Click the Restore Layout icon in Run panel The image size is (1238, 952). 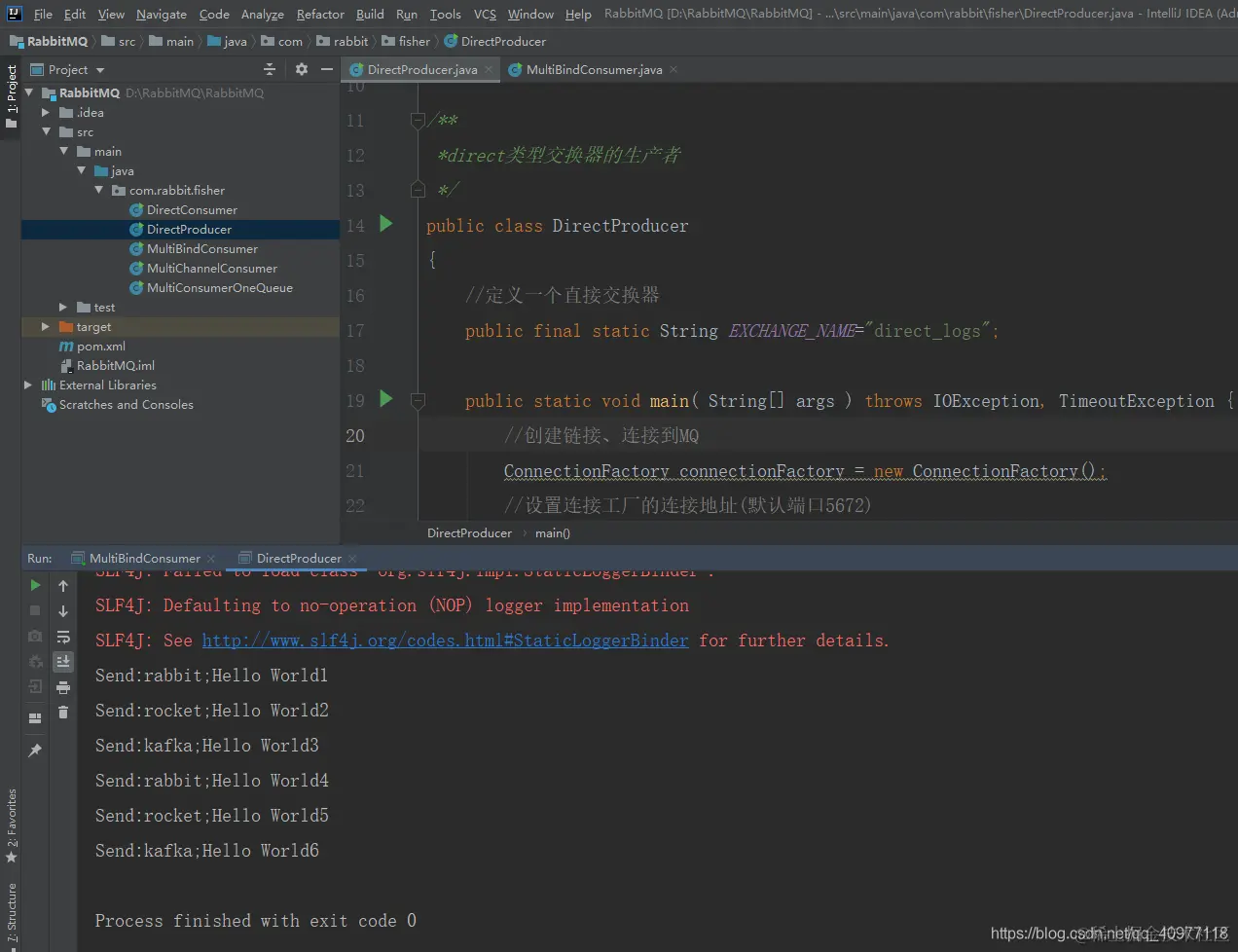click(x=35, y=718)
